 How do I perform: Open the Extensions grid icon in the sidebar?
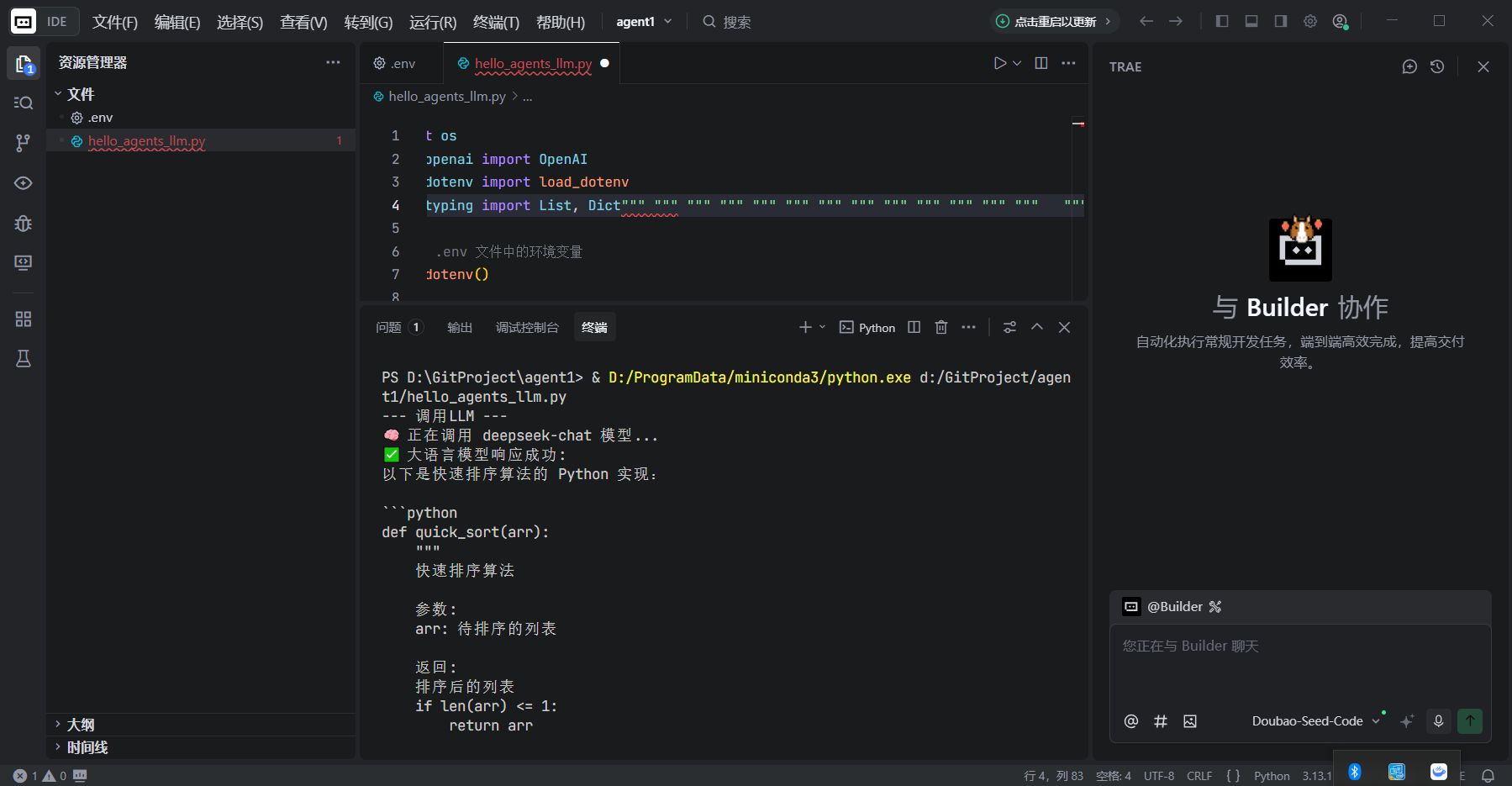click(x=24, y=319)
